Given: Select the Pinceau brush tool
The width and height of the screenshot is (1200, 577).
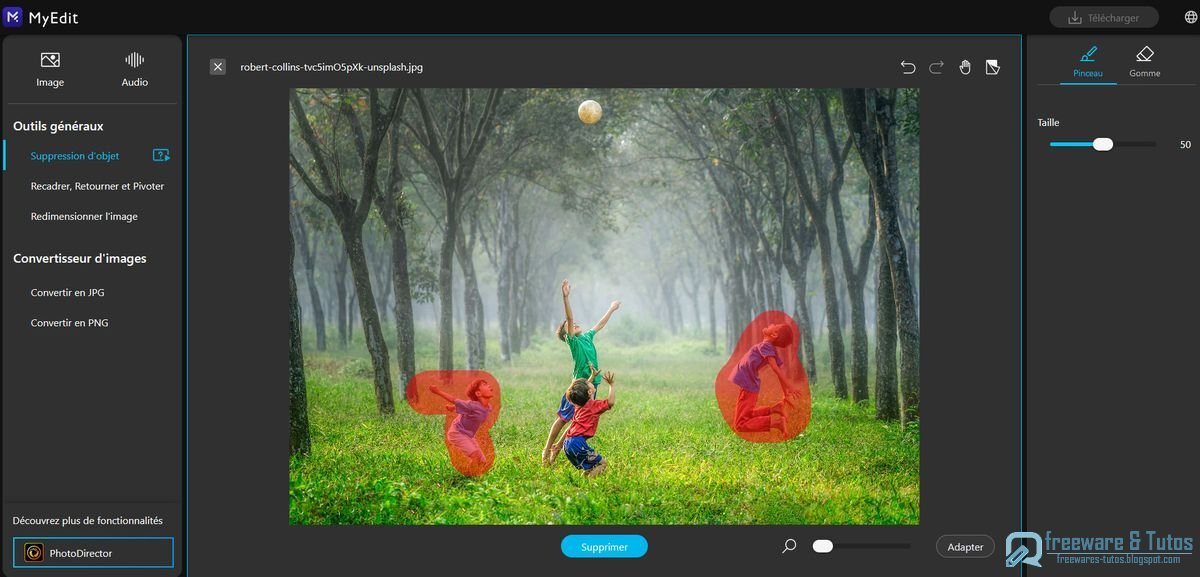Looking at the screenshot, I should coord(1088,61).
